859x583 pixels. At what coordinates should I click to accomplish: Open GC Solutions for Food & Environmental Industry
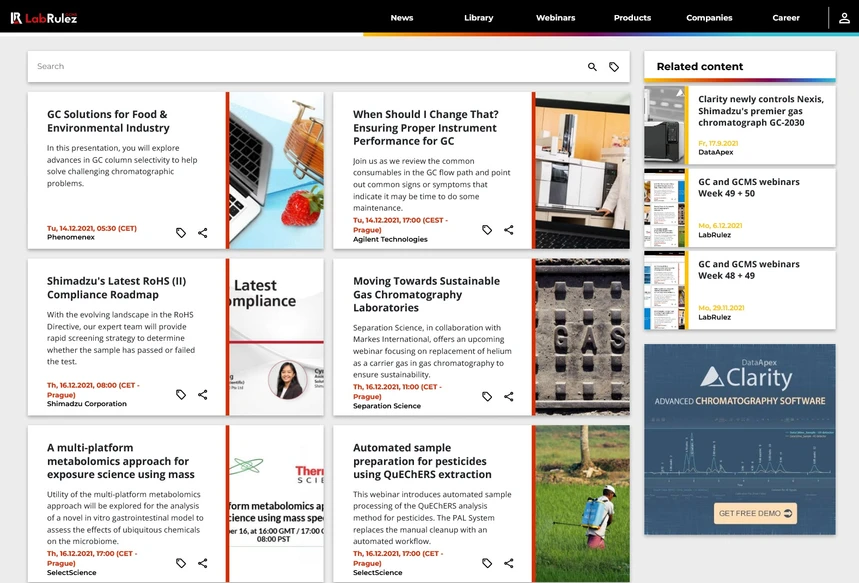pyautogui.click(x=108, y=121)
